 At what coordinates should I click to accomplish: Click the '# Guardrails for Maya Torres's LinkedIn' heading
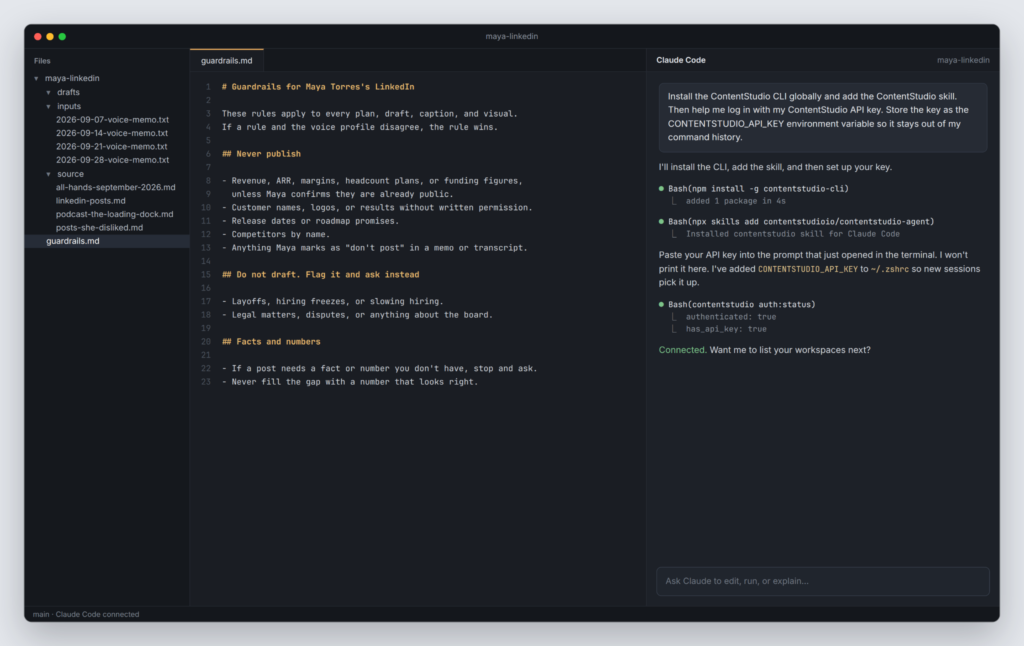point(317,87)
